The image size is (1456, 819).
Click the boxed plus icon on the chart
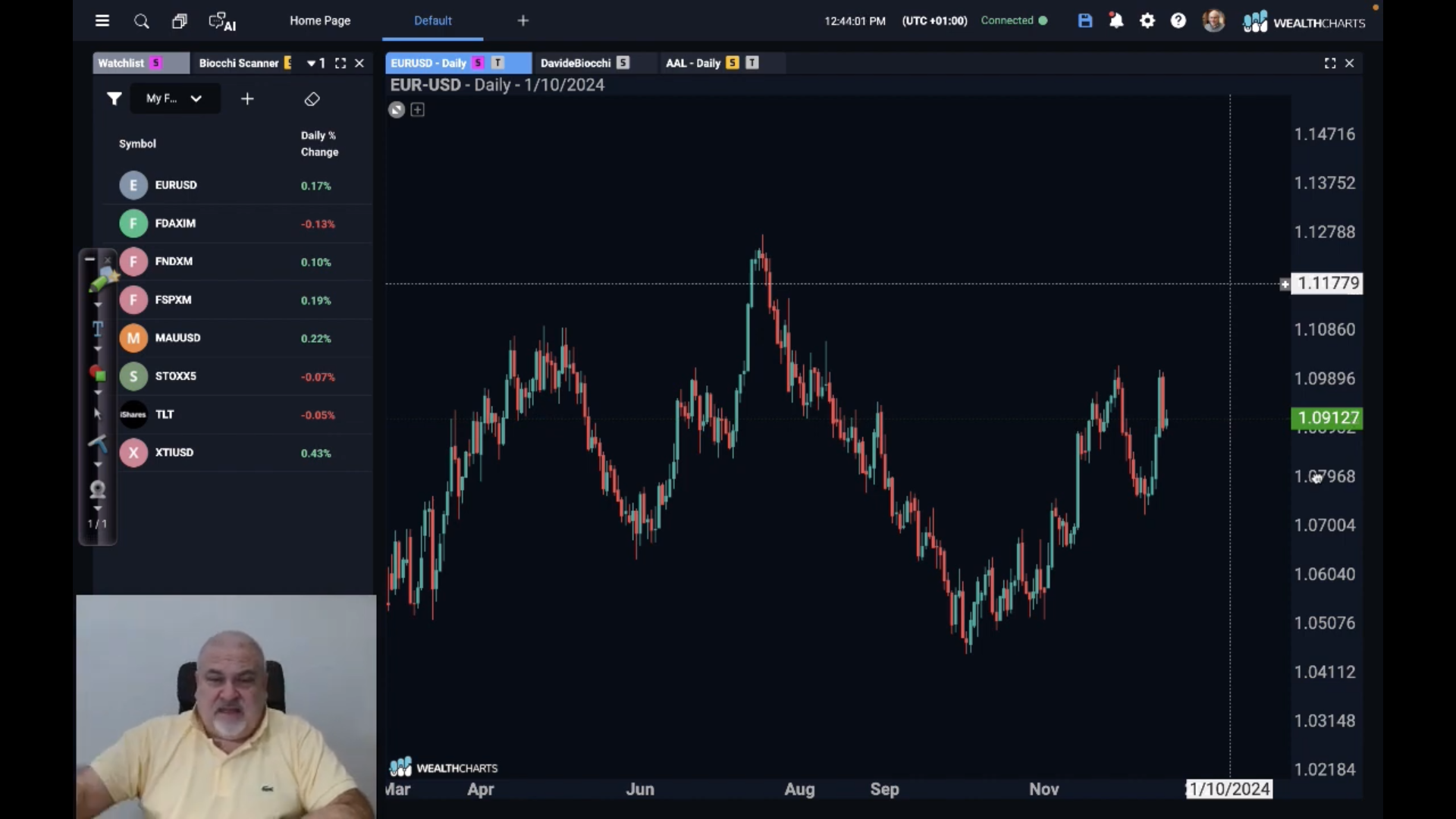coord(418,110)
